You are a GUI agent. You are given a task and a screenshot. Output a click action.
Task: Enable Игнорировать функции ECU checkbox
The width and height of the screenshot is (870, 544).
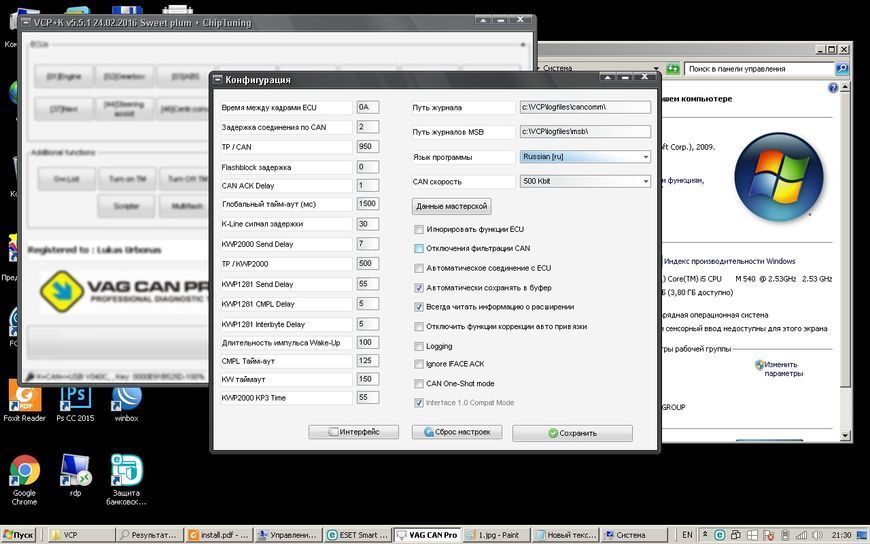[419, 229]
